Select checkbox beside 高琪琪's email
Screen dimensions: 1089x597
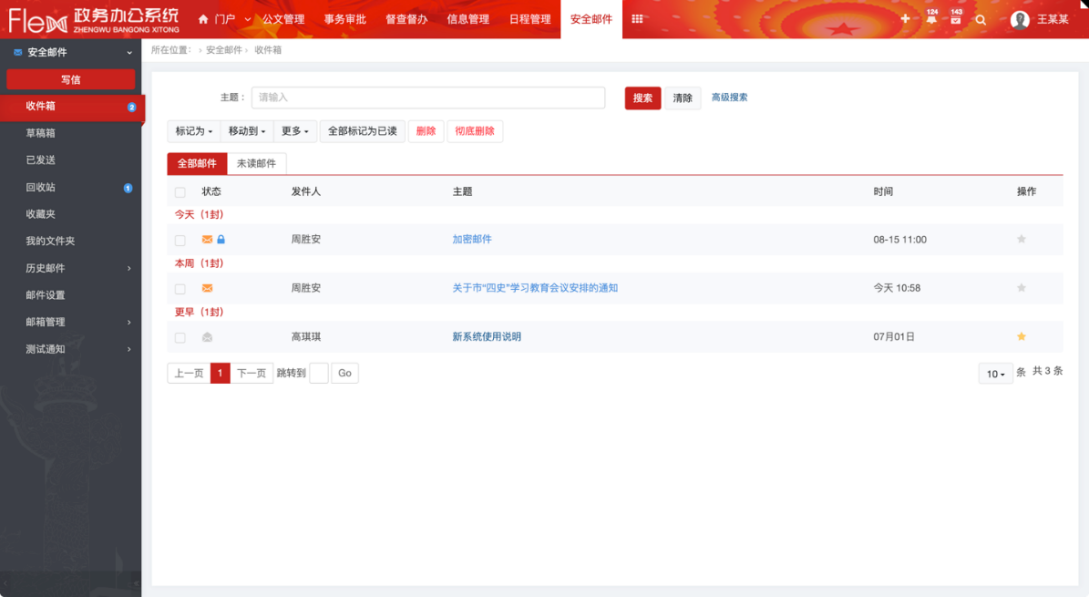click(x=180, y=338)
